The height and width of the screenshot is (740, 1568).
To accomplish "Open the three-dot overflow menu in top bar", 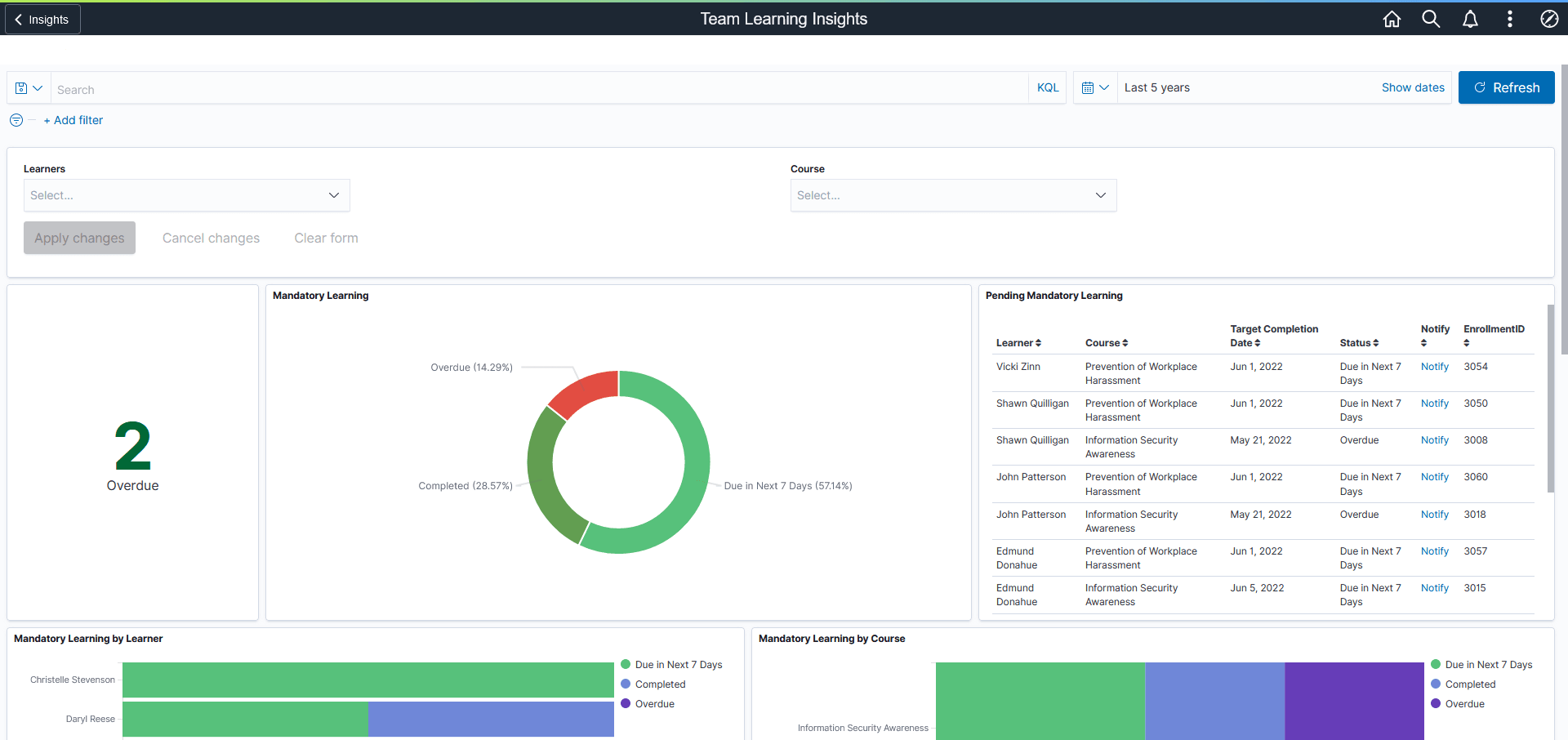I will click(x=1510, y=19).
